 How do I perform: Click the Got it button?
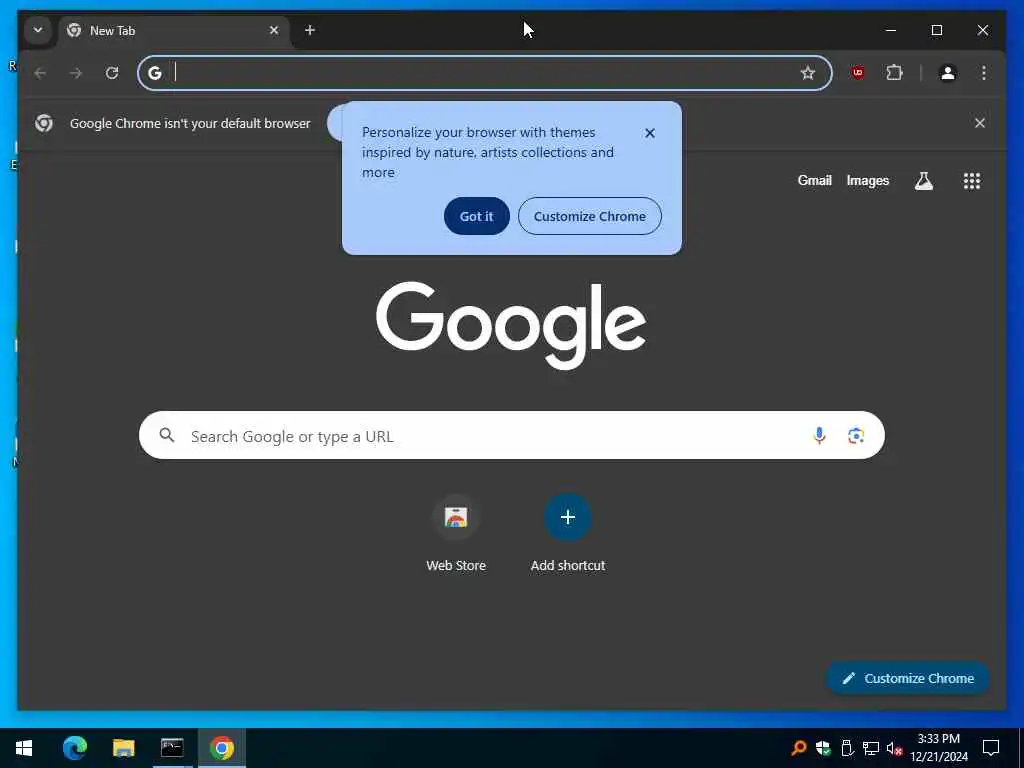(477, 216)
